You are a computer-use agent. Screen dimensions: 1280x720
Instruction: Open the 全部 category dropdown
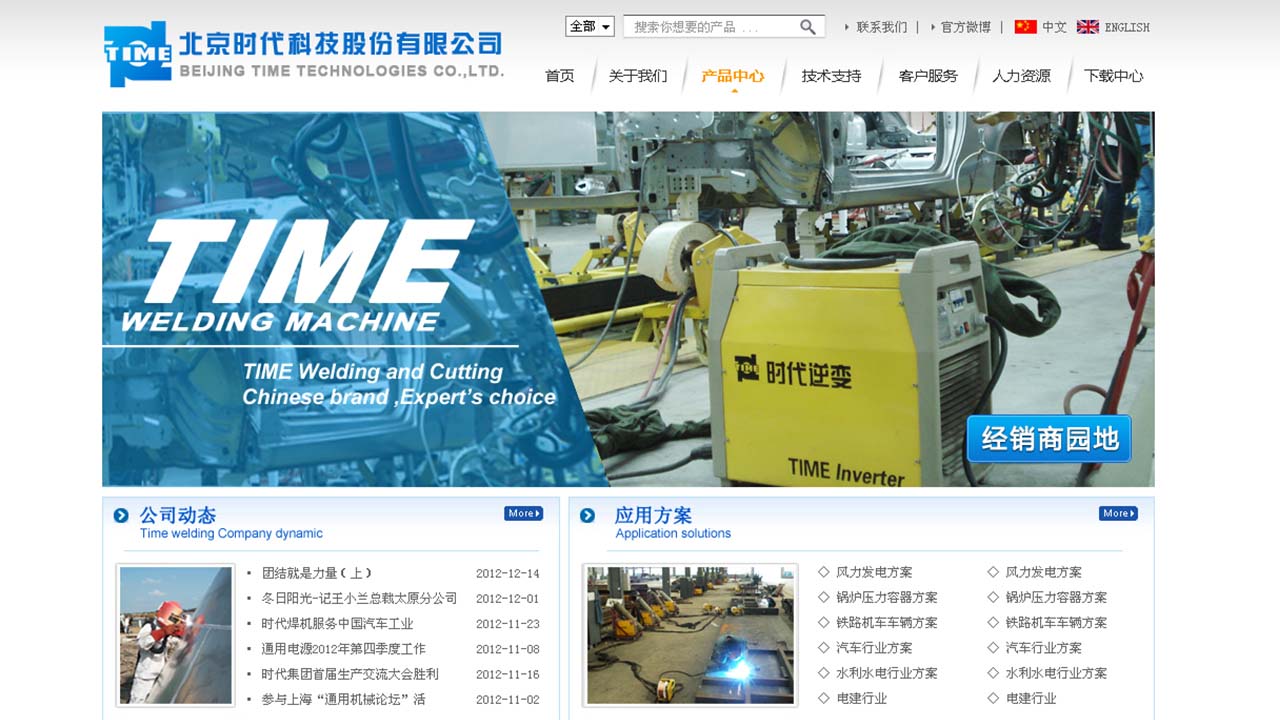tap(590, 27)
